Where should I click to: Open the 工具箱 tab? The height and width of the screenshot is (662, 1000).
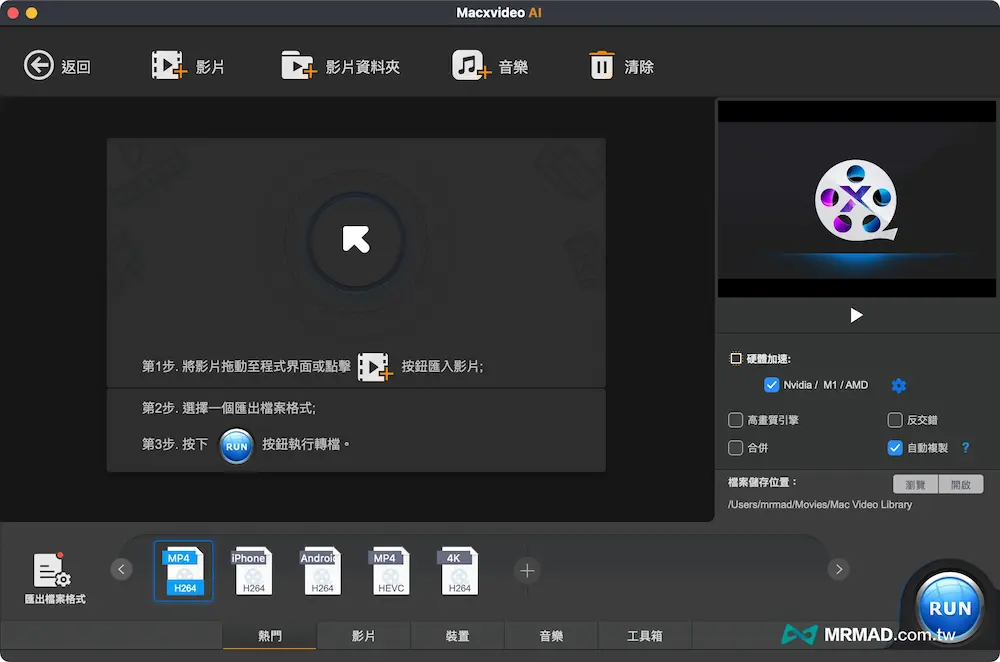coord(644,636)
